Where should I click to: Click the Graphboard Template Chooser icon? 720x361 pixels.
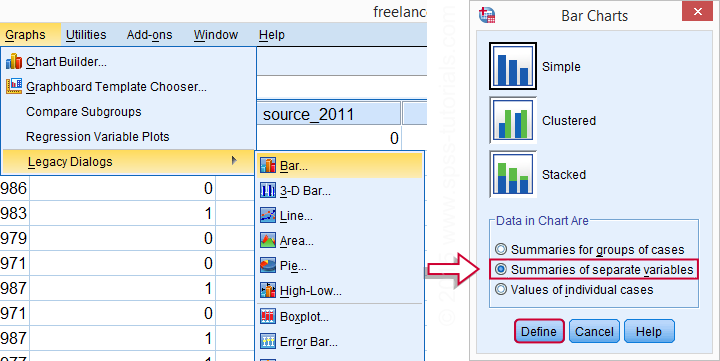pyautogui.click(x=14, y=86)
